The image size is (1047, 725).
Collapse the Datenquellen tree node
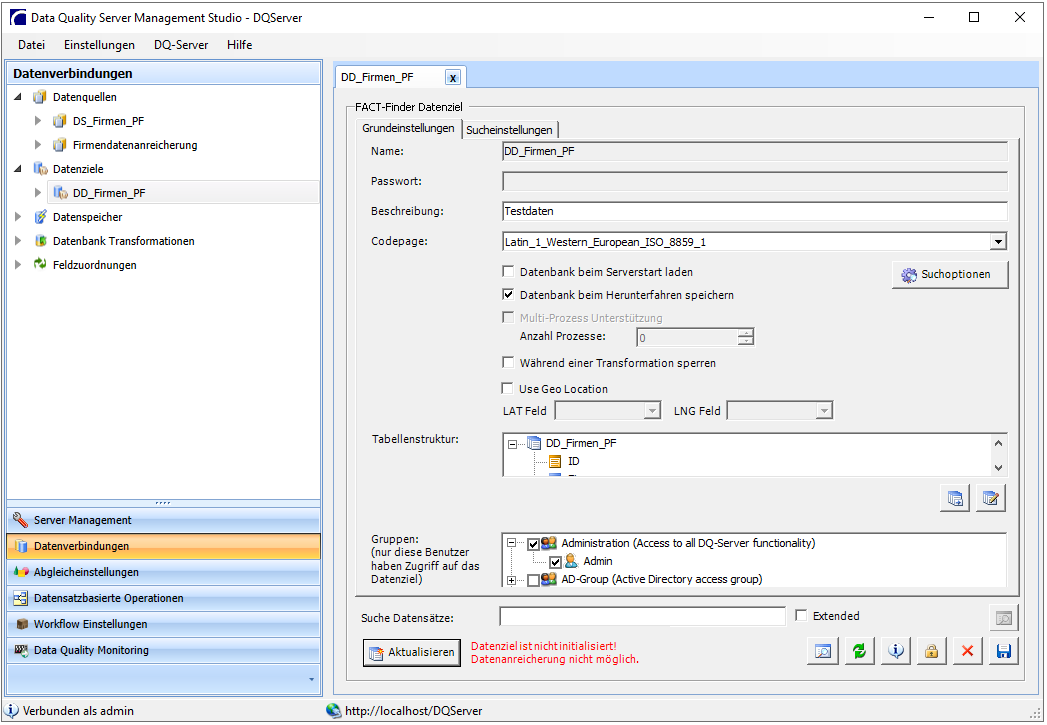click(18, 97)
